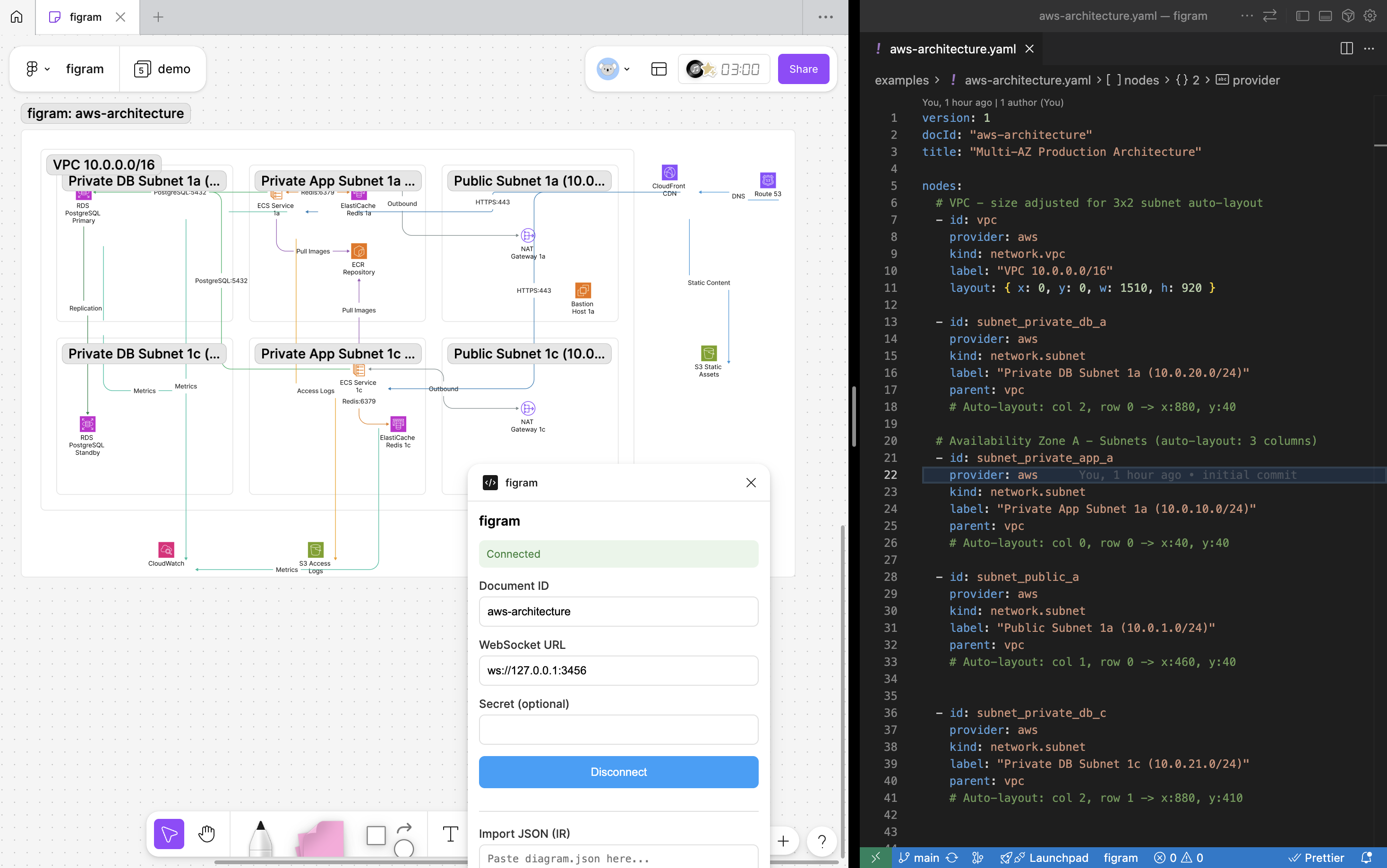
Task: Toggle the split editor layout
Action: [1346, 48]
